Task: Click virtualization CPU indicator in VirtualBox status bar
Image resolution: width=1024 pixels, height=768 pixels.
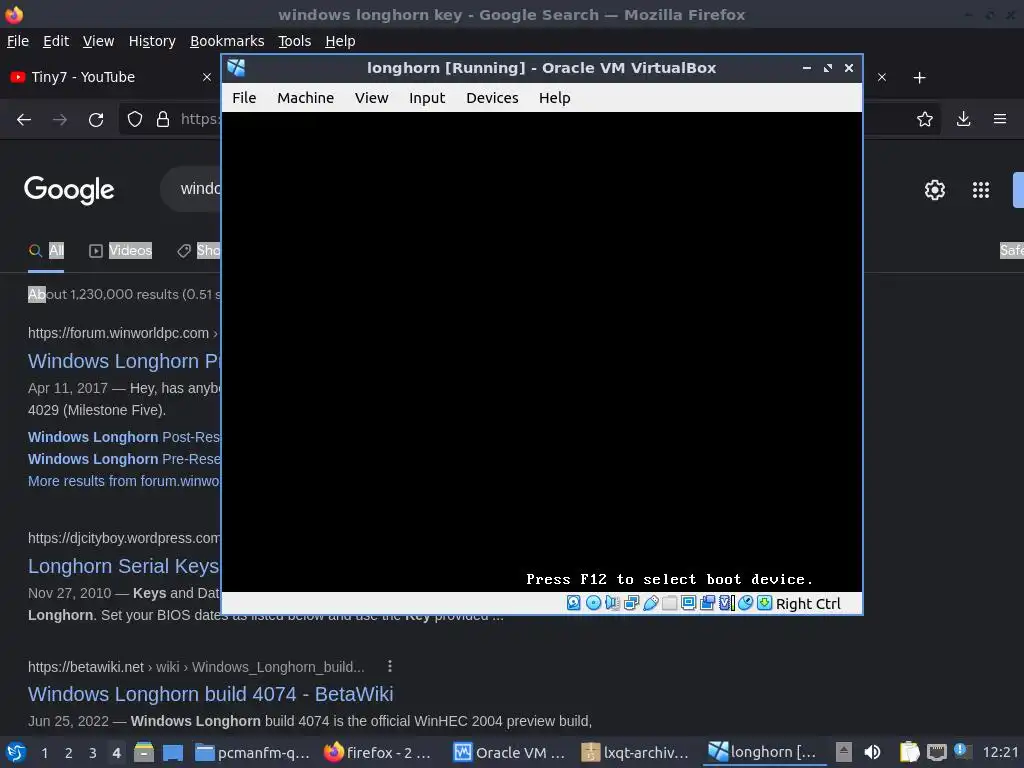Action: (726, 603)
